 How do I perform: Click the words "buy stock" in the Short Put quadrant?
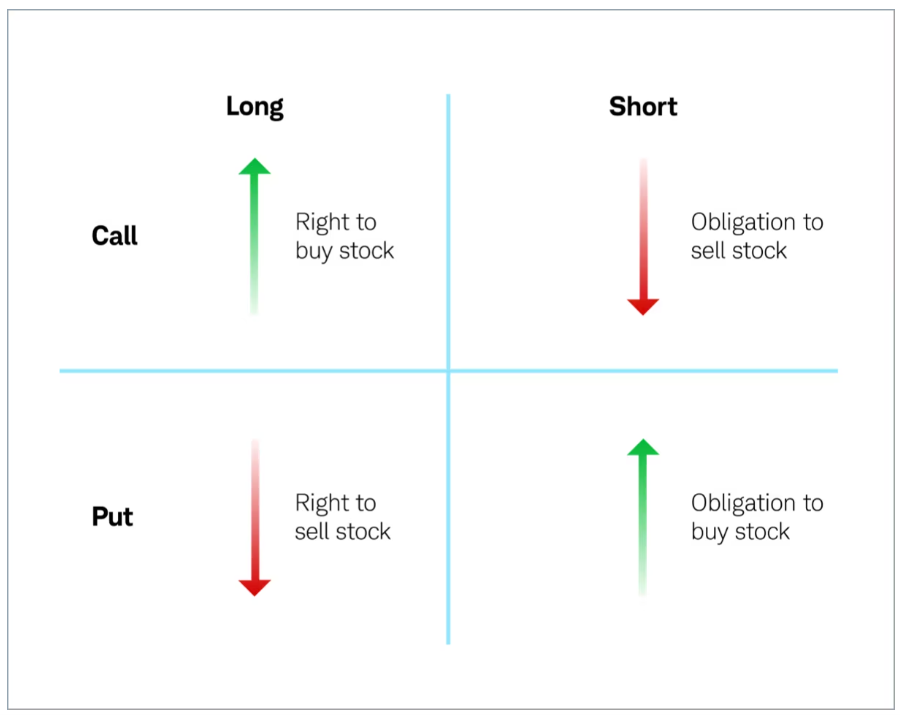(740, 531)
